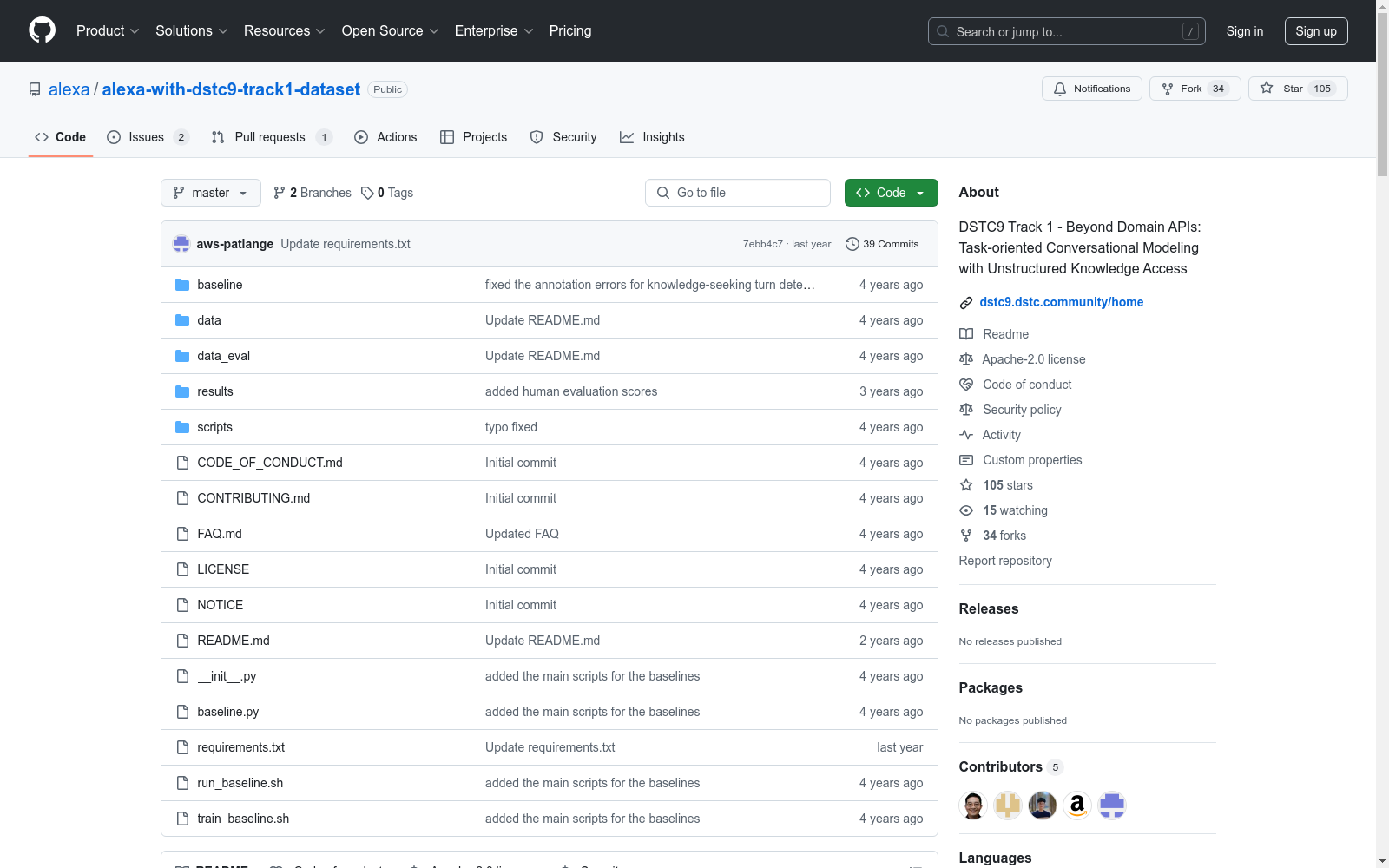Expand the Resources menu
The width and height of the screenshot is (1389, 868).
(285, 31)
